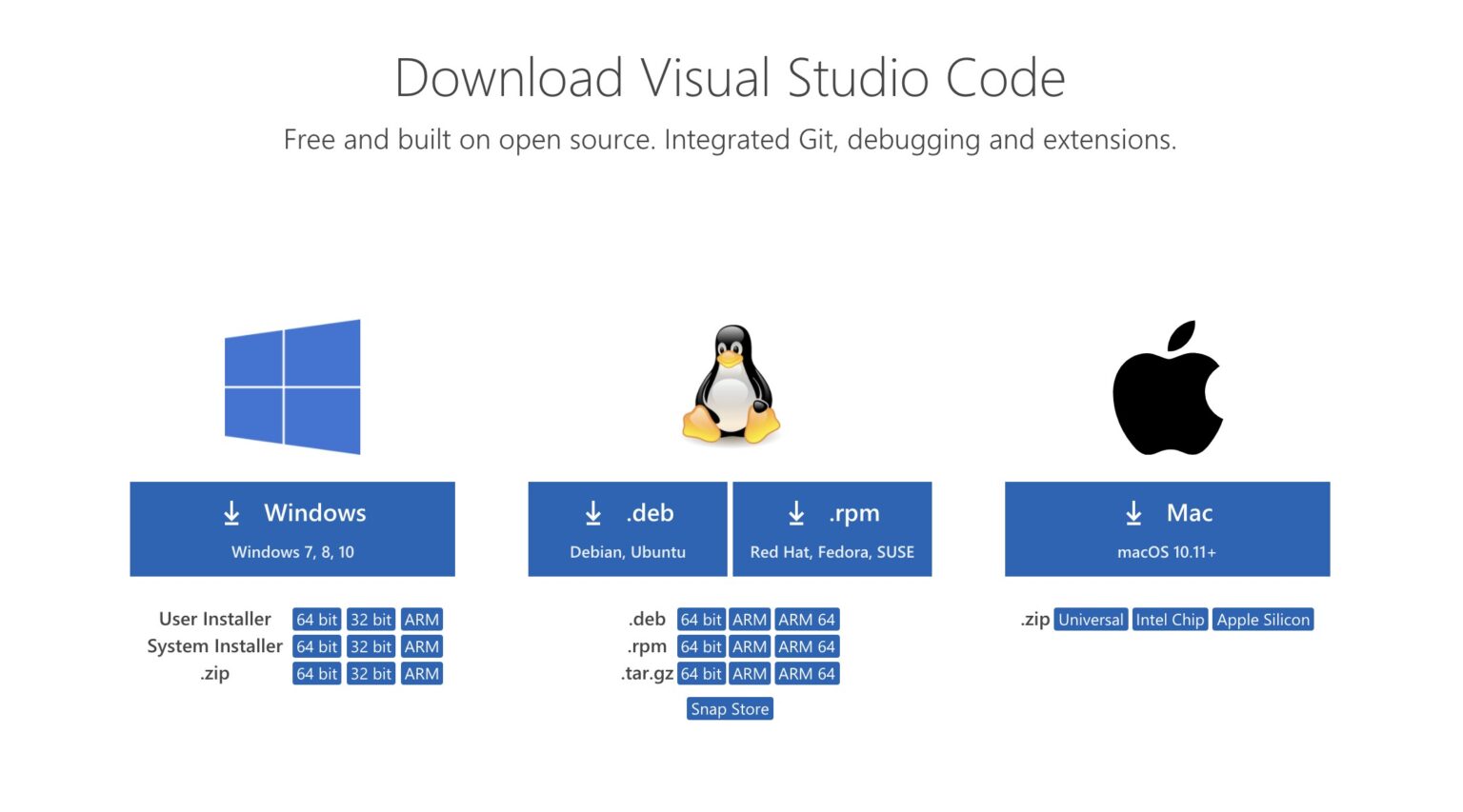Download the Mac macOS 10.11+ build
The width and height of the screenshot is (1463, 812).
click(x=1166, y=528)
